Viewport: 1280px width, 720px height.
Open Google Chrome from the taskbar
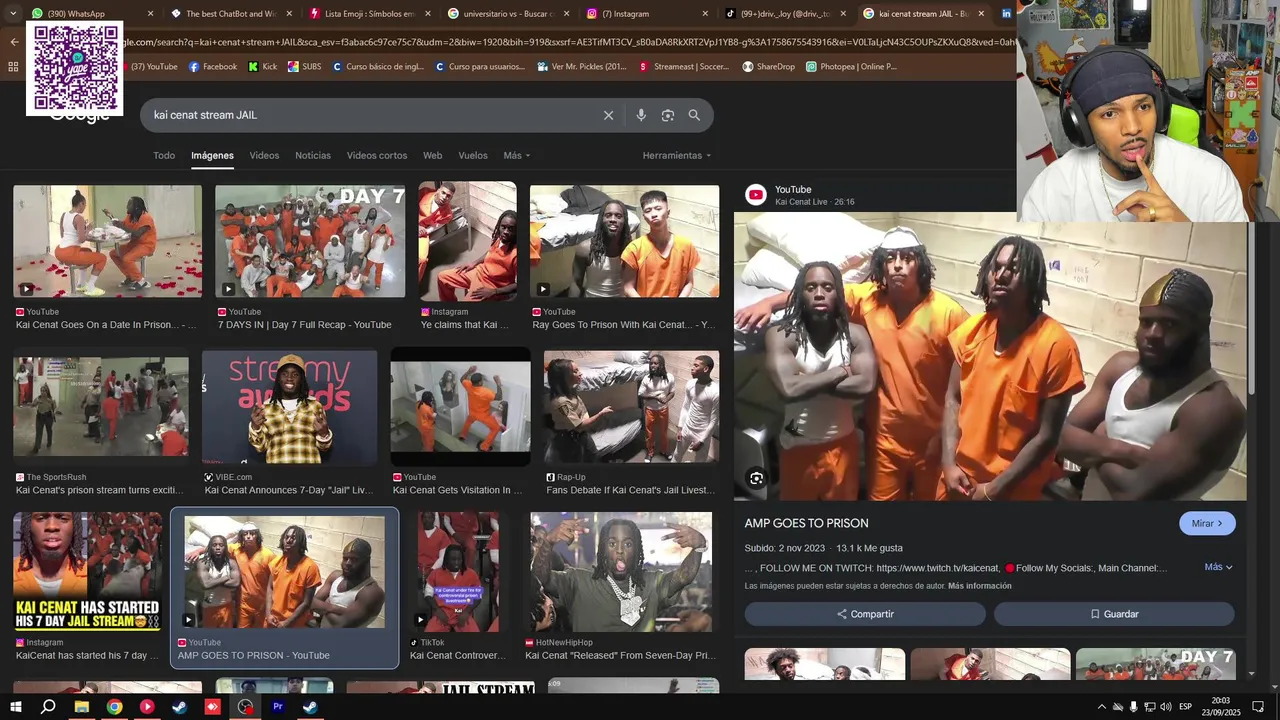114,707
